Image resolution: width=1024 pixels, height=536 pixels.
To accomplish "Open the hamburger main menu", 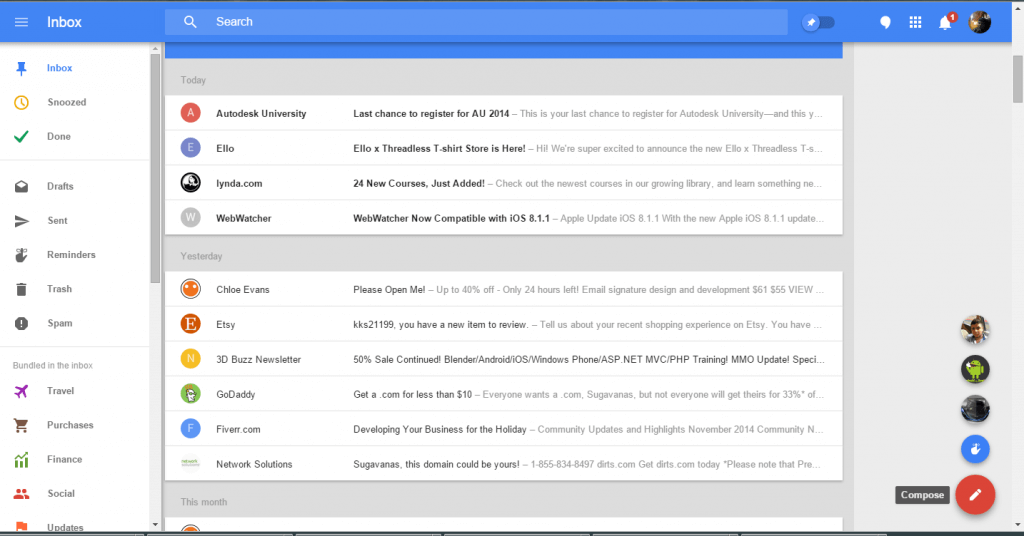I will [x=22, y=22].
